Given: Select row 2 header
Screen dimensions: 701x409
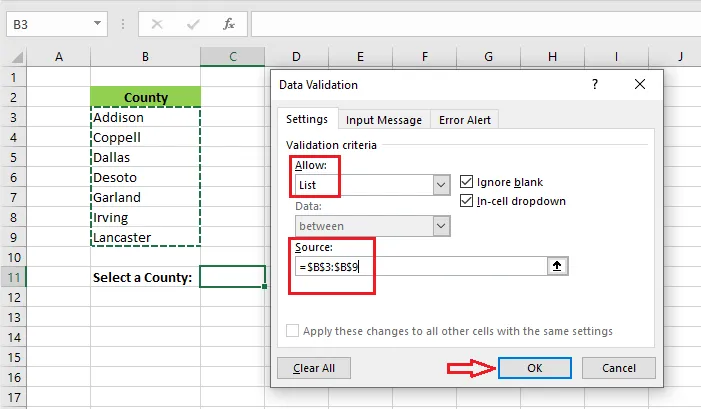Looking at the screenshot, I should pos(13,97).
